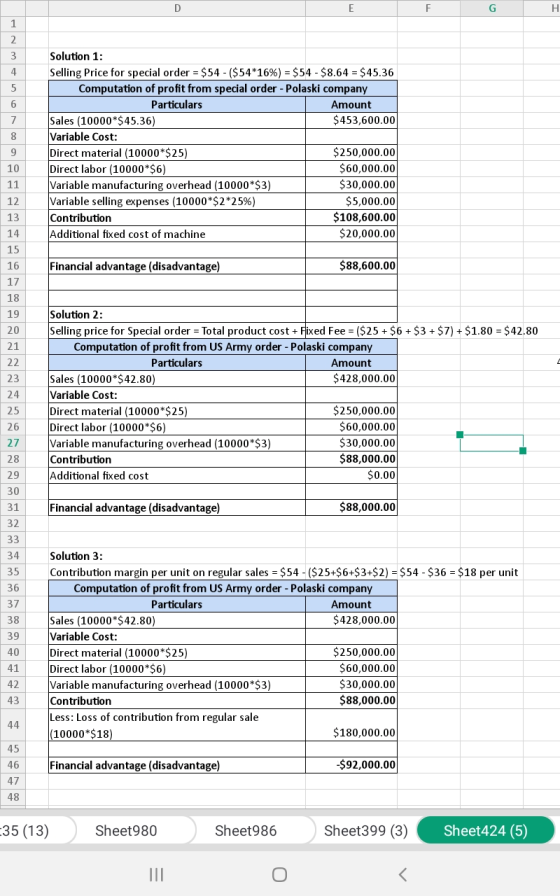Image resolution: width=560 pixels, height=896 pixels.
Task: Select the active Sheet424 (5) tab
Action: (x=486, y=830)
